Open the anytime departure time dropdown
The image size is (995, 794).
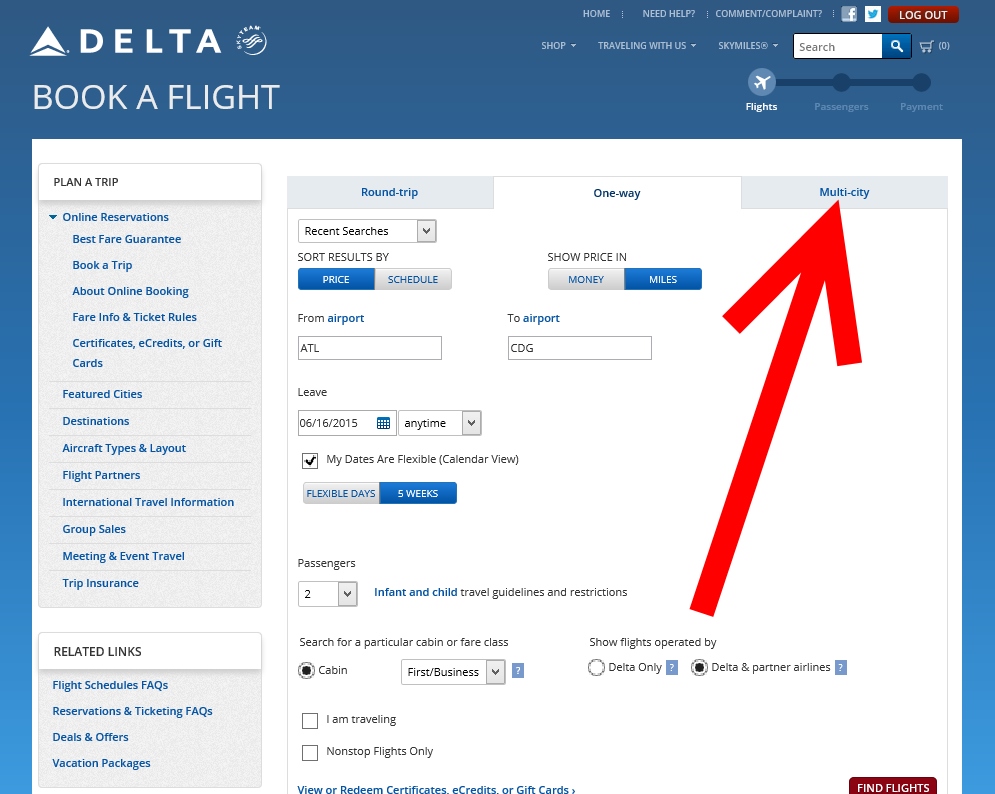[x=439, y=422]
